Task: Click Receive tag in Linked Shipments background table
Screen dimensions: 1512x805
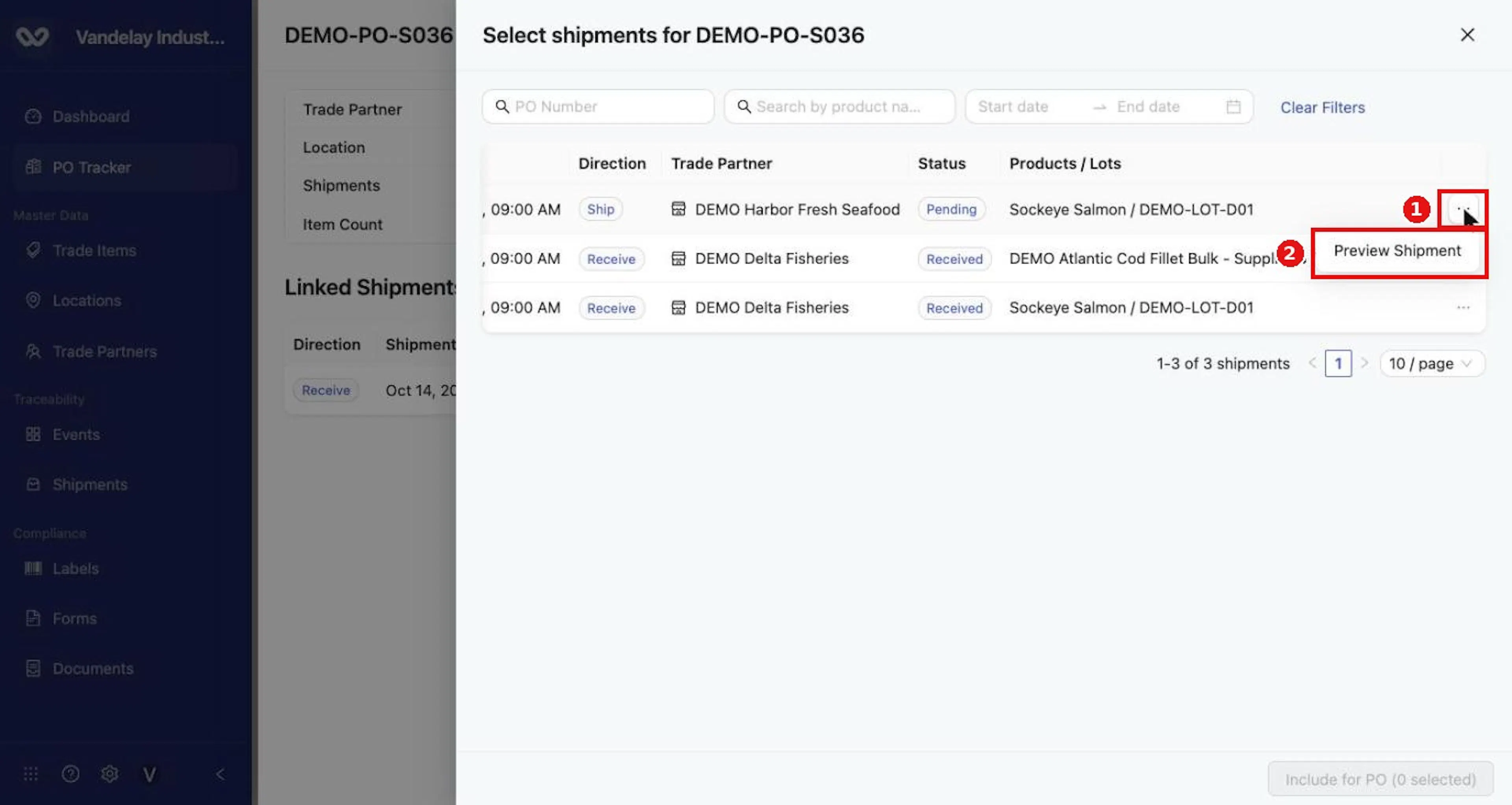Action: (x=326, y=390)
